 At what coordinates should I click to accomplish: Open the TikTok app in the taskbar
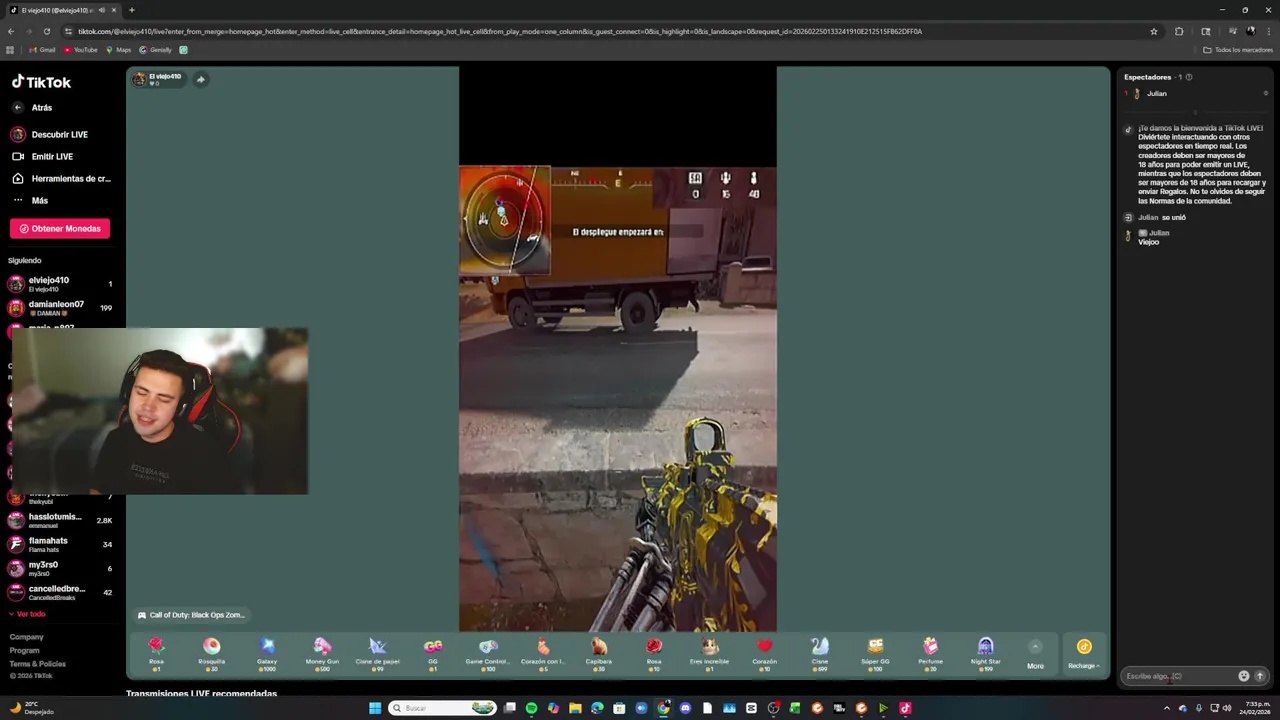[x=905, y=708]
